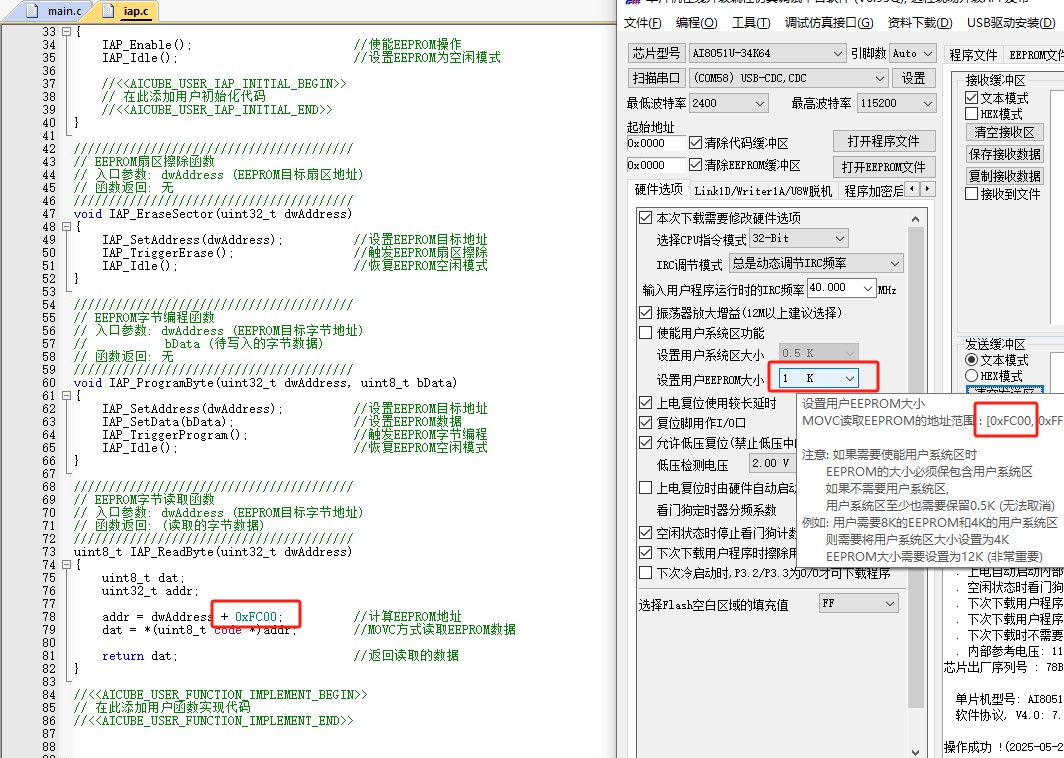Collapse IAP_ProgramByte body at line 61
Screen dimensions: 1064x758
[66, 396]
